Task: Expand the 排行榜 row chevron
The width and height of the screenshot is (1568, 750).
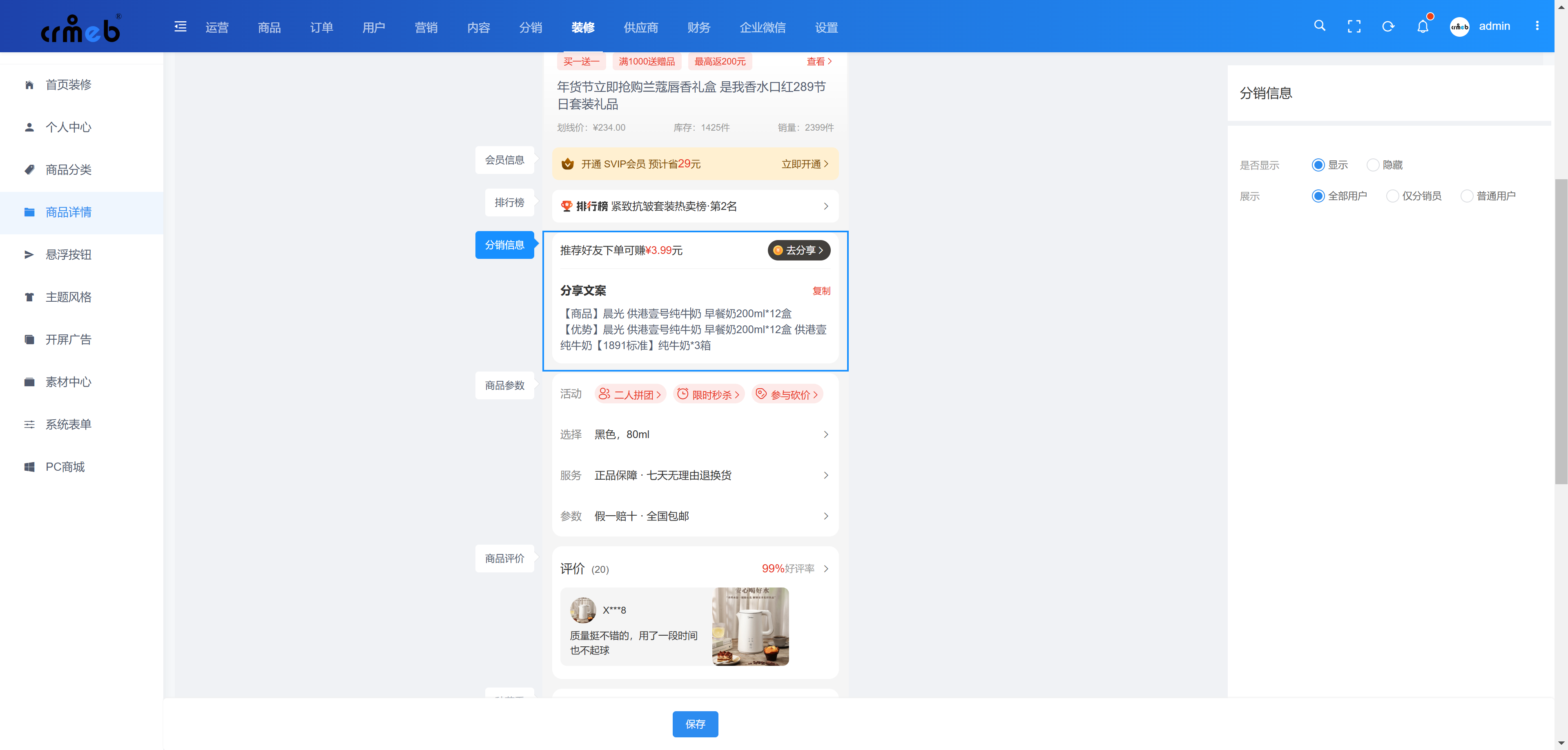Action: pos(825,206)
